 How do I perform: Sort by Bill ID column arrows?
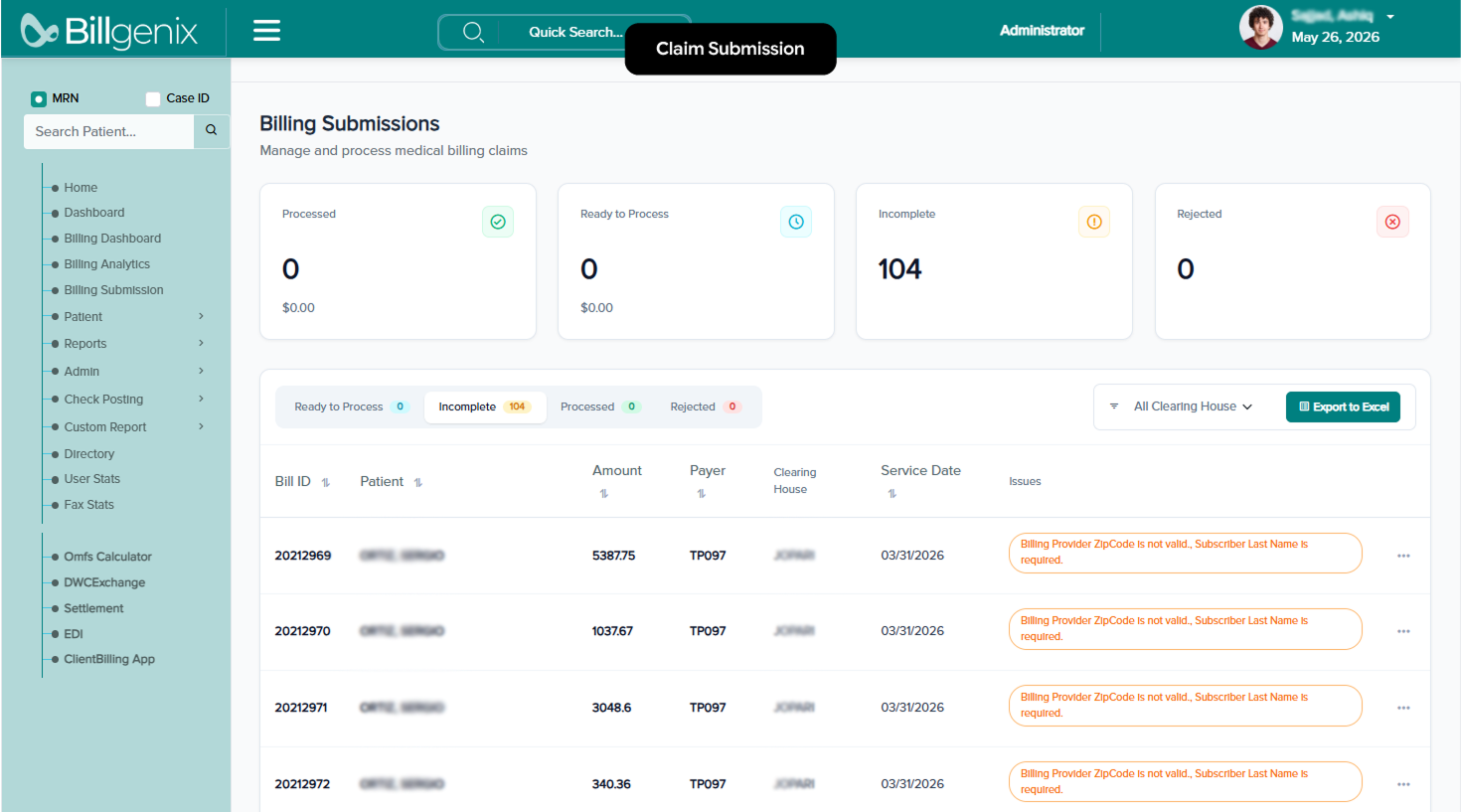(325, 483)
